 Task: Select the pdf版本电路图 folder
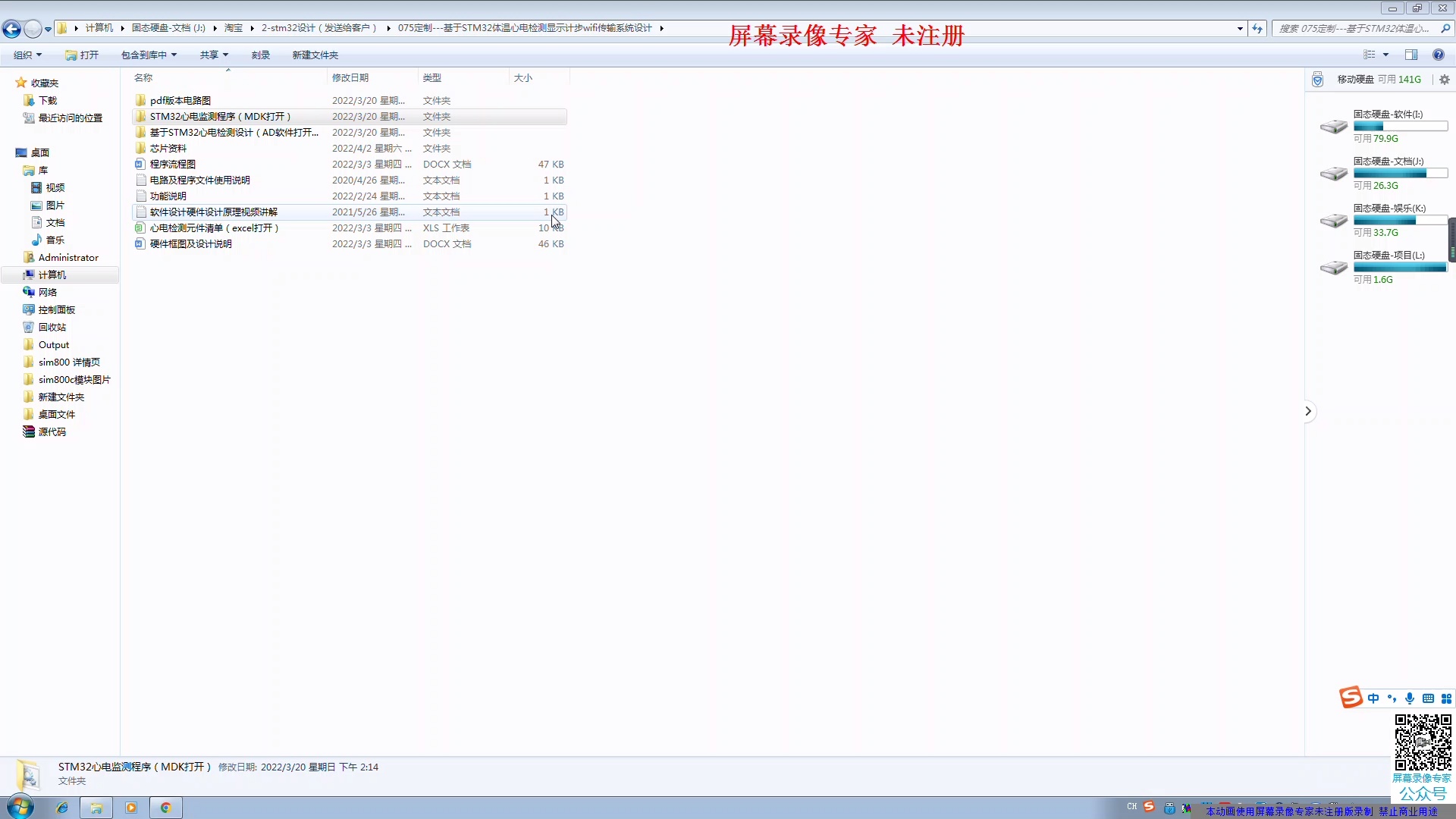pyautogui.click(x=180, y=100)
